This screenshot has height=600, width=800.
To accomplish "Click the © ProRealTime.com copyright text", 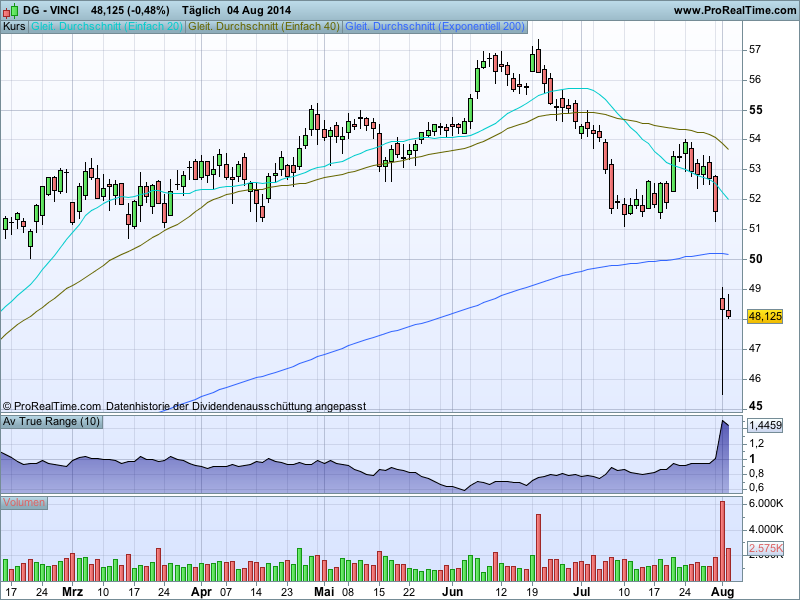I will pos(52,406).
